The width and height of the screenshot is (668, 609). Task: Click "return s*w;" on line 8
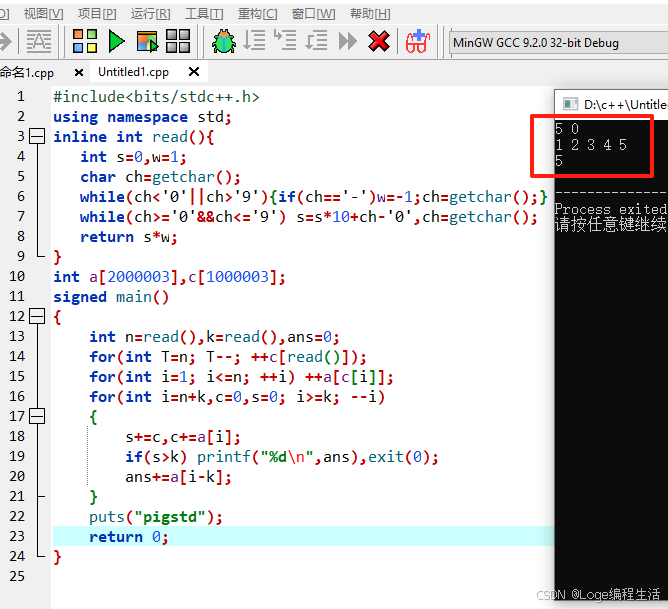click(x=129, y=237)
